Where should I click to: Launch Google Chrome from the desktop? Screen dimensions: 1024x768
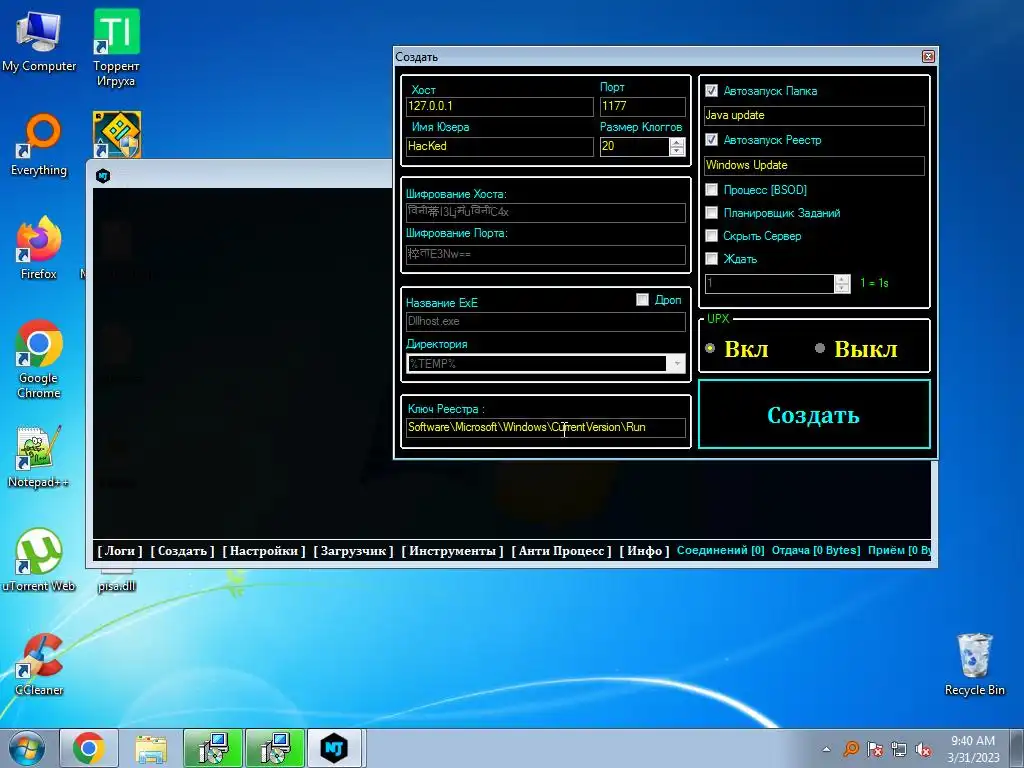point(39,359)
